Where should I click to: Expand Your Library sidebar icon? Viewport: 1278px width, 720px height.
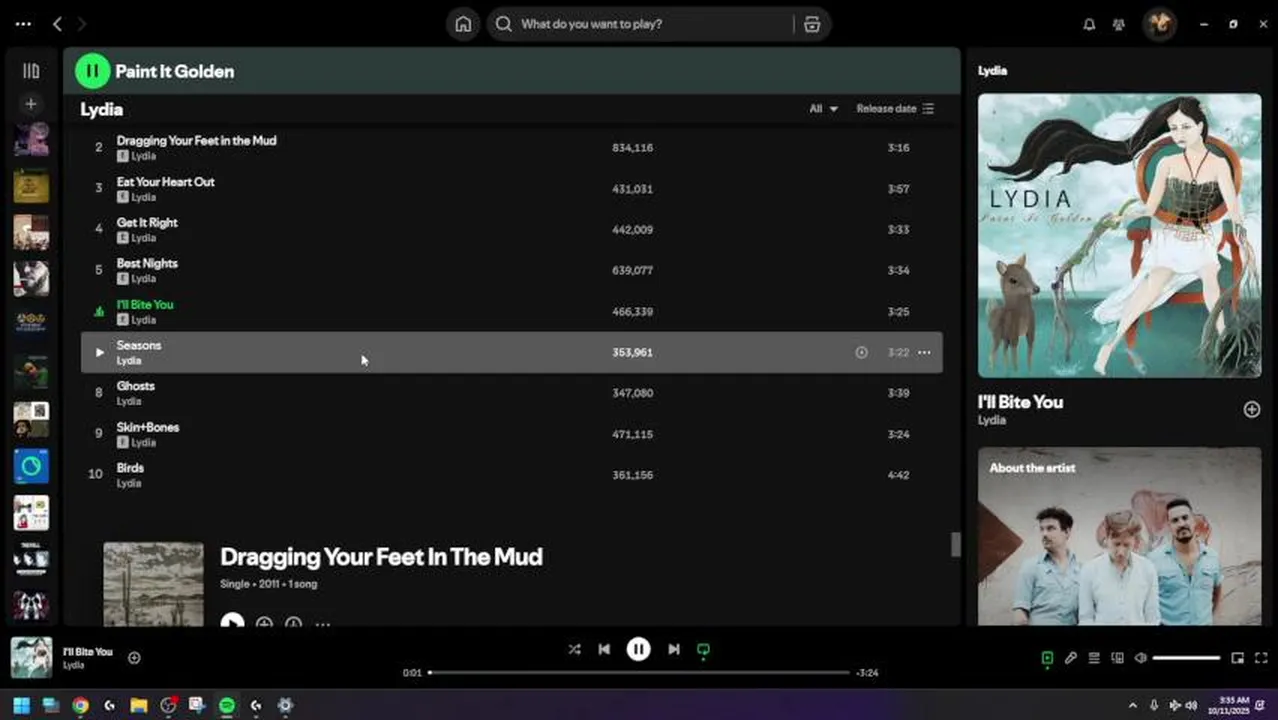[31, 71]
